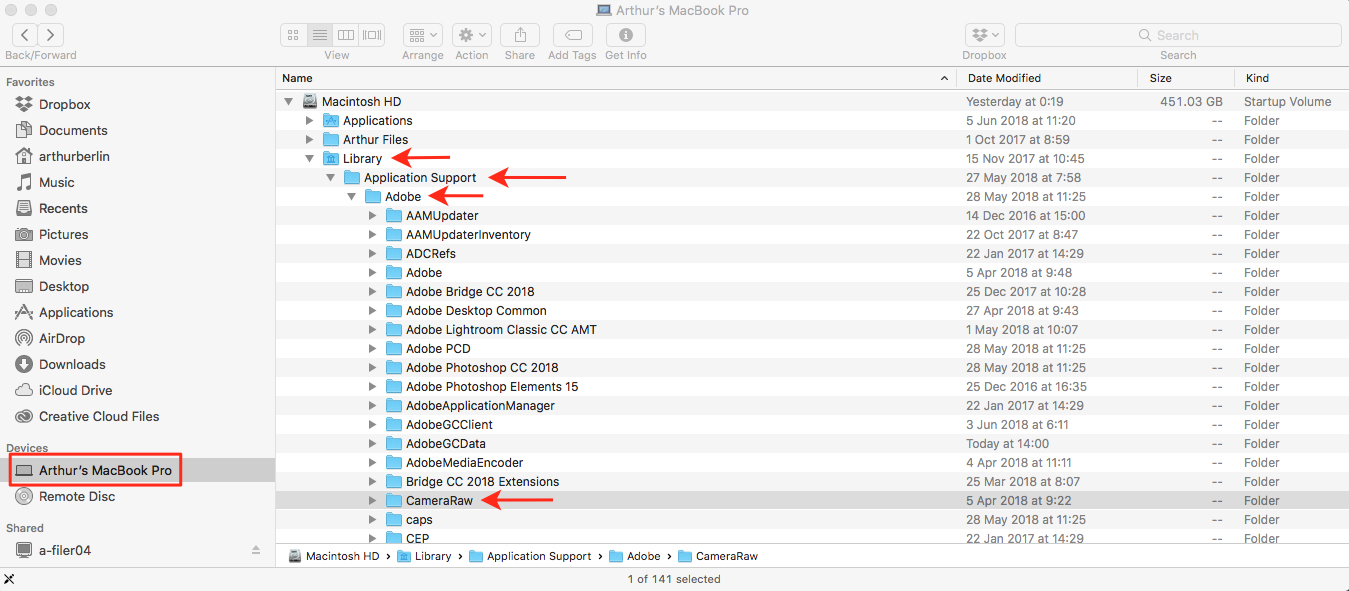
Task: Click Macintosh HD in the path bar
Action: (333, 556)
